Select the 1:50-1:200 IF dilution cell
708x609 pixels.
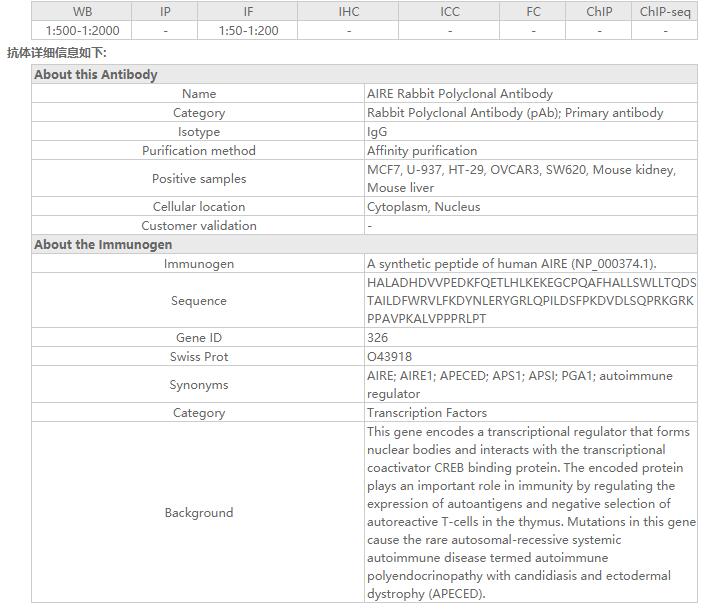coord(248,31)
